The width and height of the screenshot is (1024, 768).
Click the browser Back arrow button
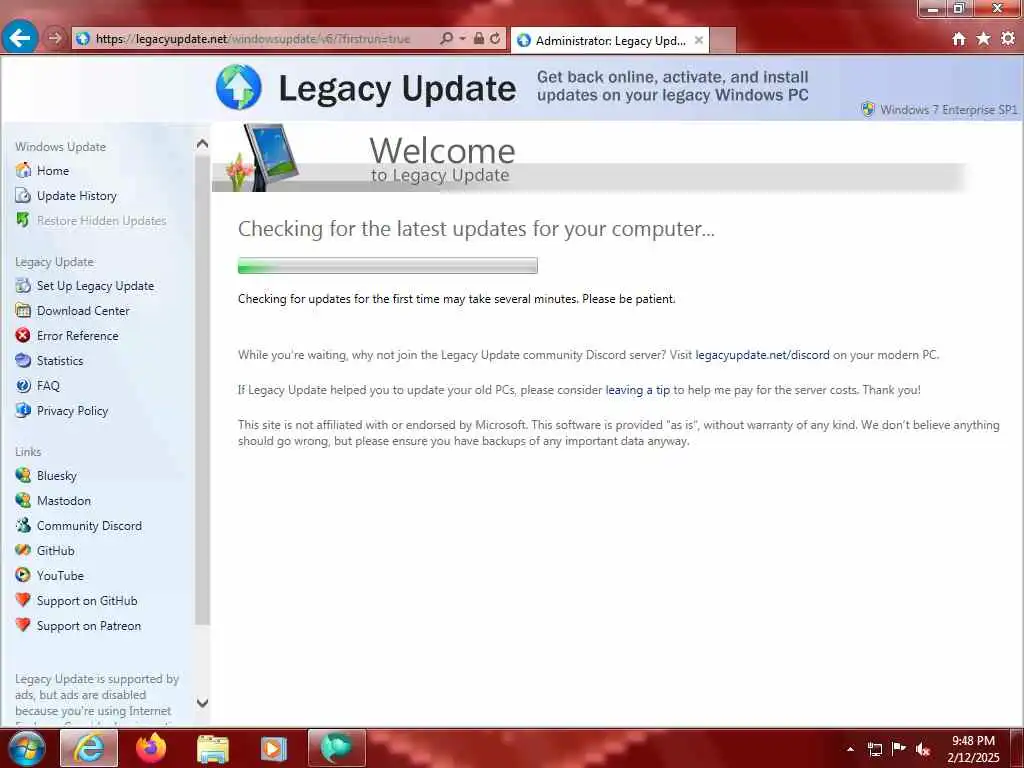[x=20, y=38]
